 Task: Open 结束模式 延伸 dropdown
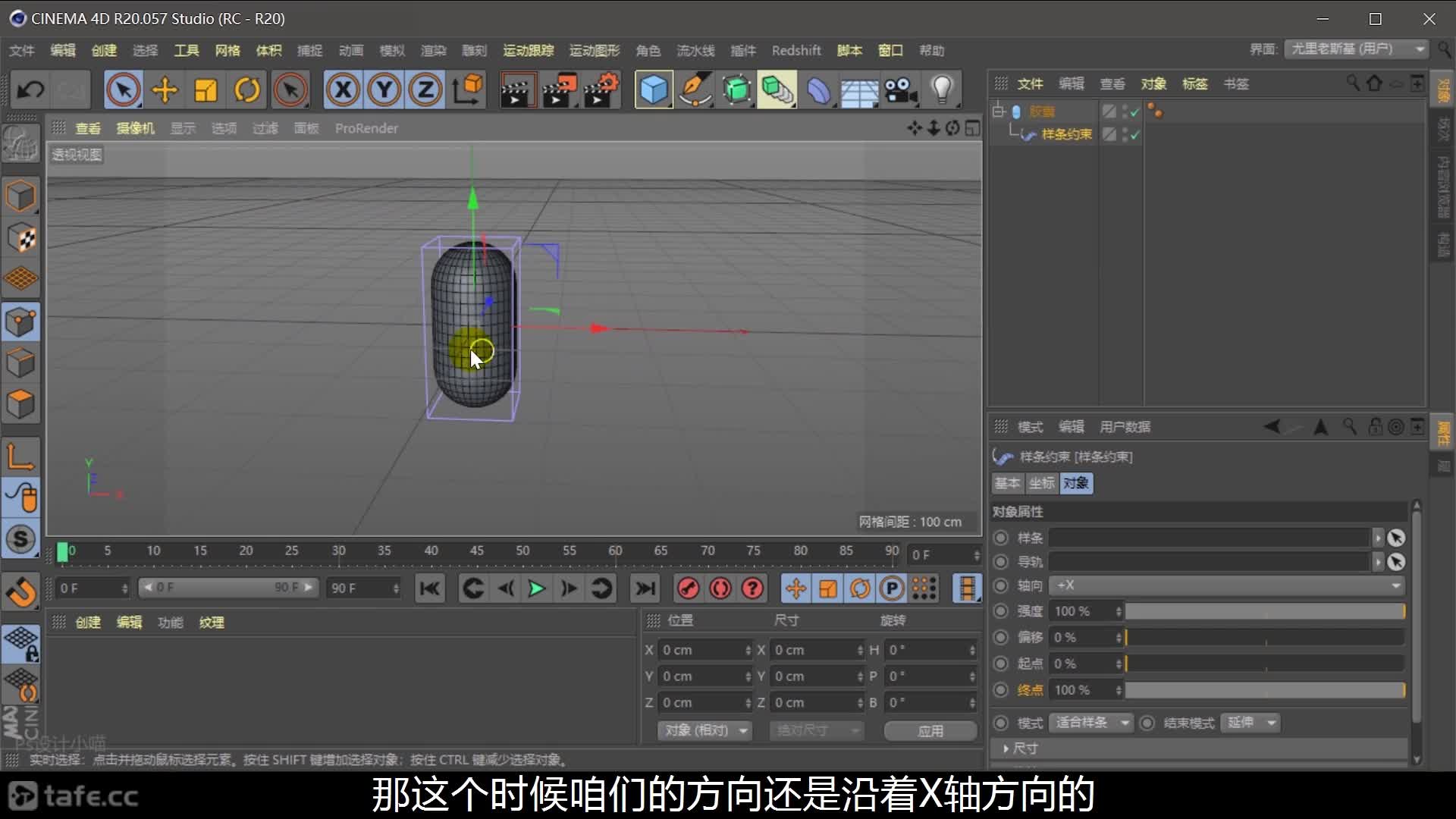tap(1250, 723)
